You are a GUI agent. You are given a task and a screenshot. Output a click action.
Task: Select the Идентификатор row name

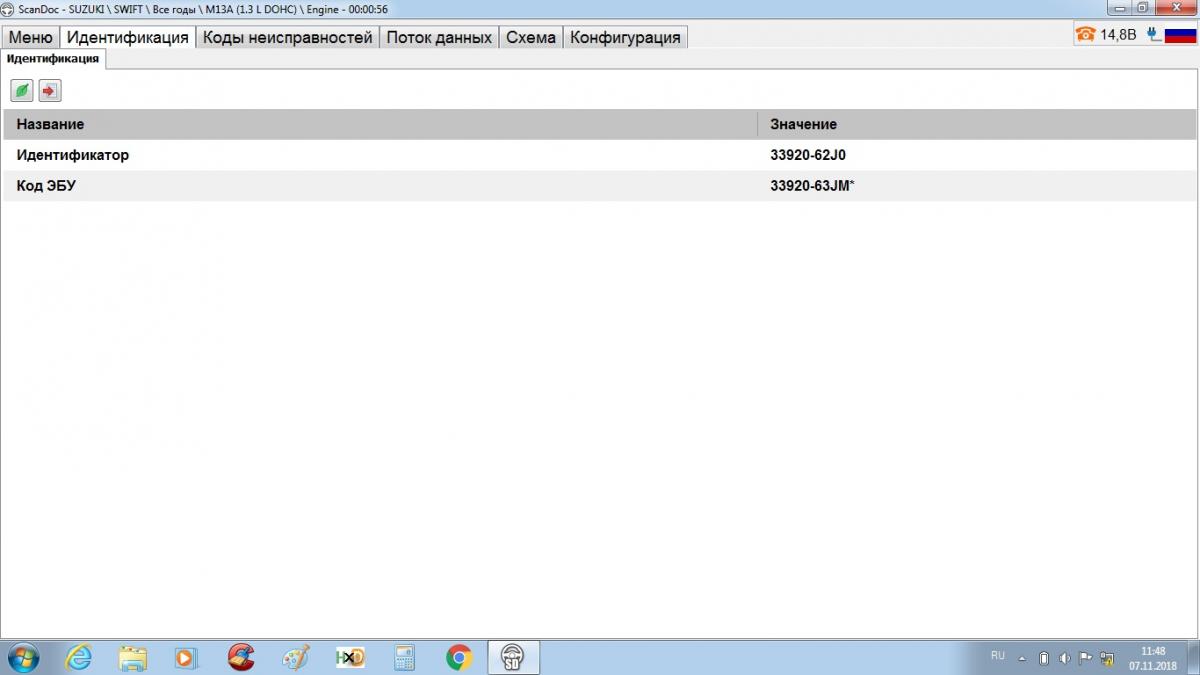coord(73,155)
